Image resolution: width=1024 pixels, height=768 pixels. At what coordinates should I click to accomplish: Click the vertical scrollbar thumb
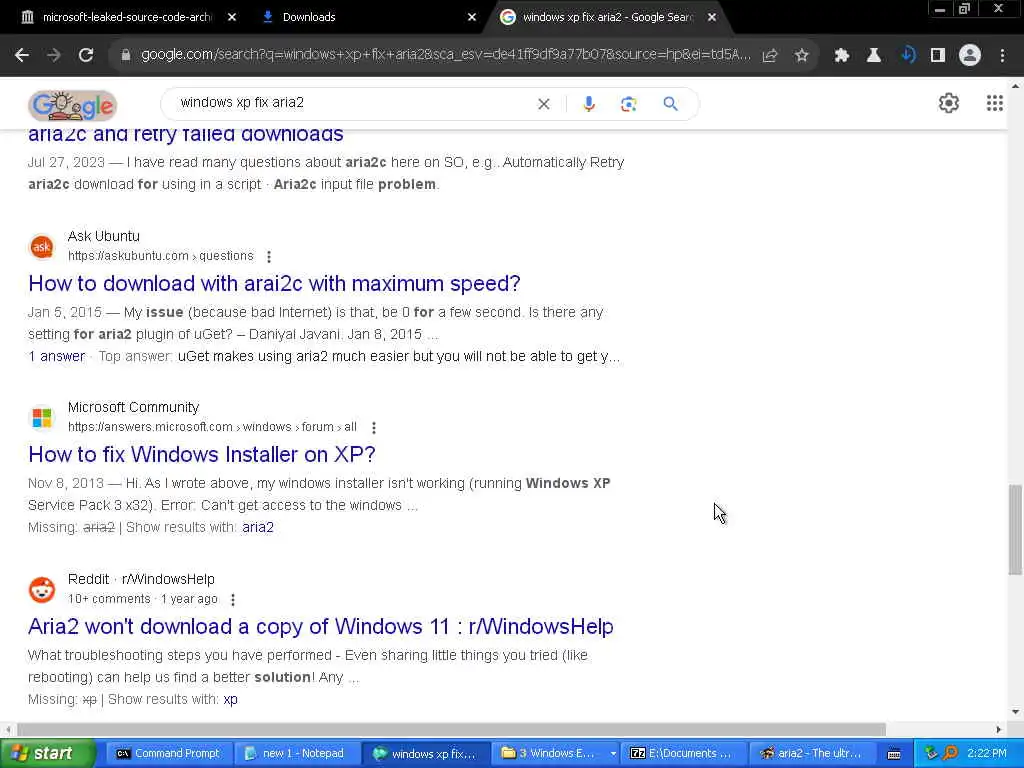1015,529
